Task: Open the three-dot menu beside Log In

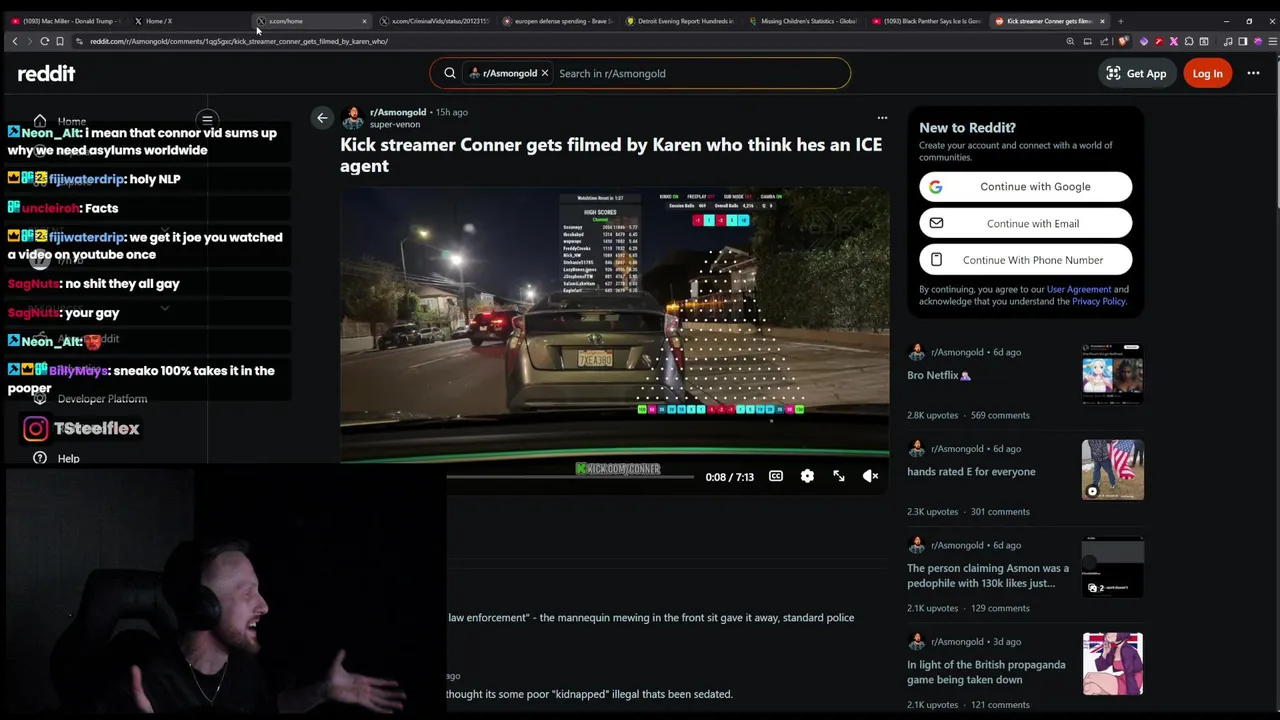Action: 1253,73
